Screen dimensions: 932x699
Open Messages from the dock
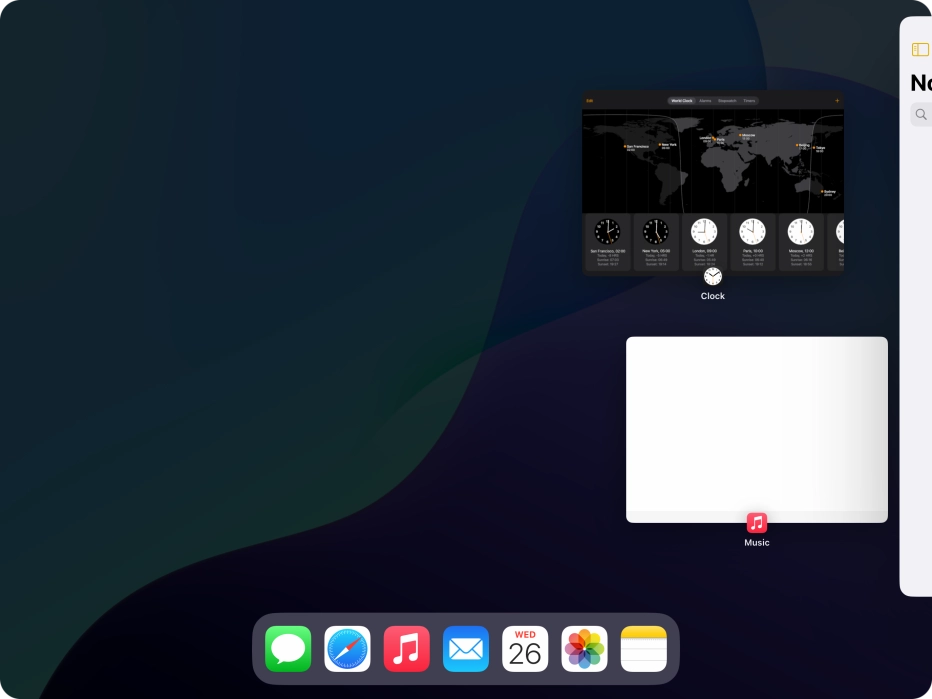[x=288, y=649]
